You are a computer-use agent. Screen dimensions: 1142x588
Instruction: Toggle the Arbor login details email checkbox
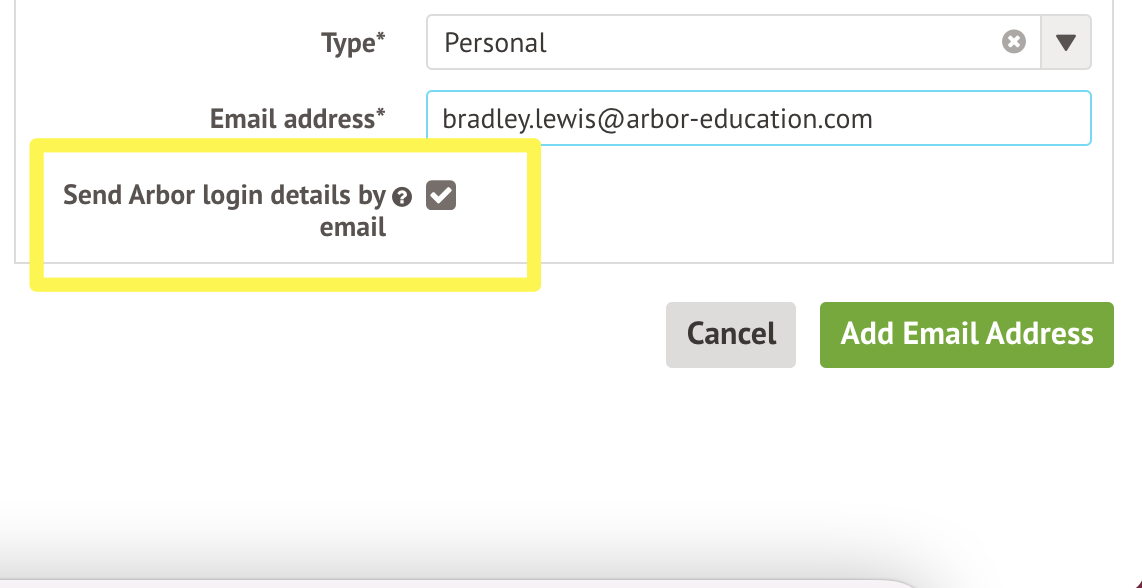pos(441,196)
